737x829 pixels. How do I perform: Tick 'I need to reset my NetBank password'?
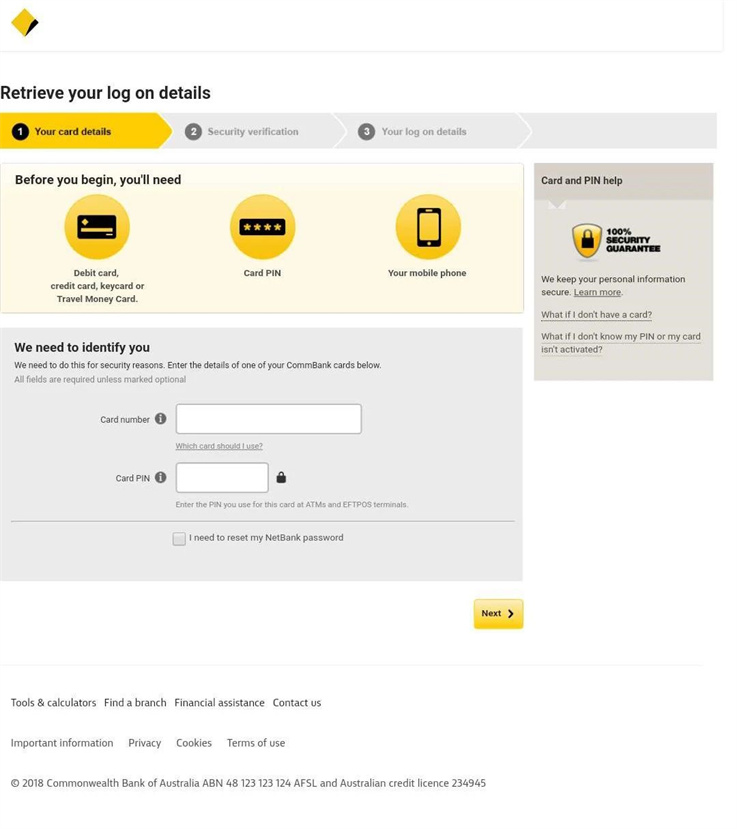click(179, 539)
